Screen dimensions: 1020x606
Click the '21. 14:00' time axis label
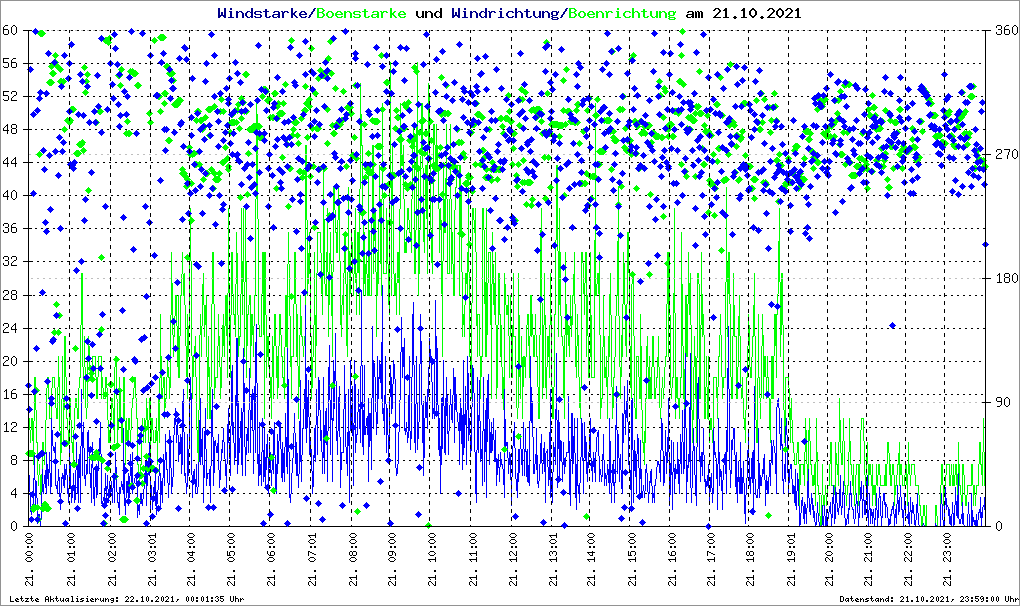pyautogui.click(x=592, y=559)
